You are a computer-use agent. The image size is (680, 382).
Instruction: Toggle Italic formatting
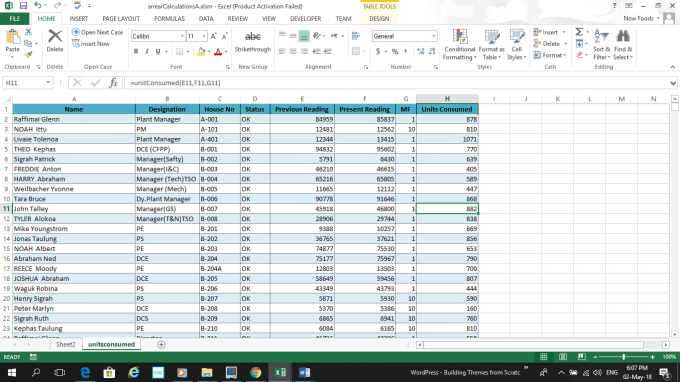pos(147,52)
